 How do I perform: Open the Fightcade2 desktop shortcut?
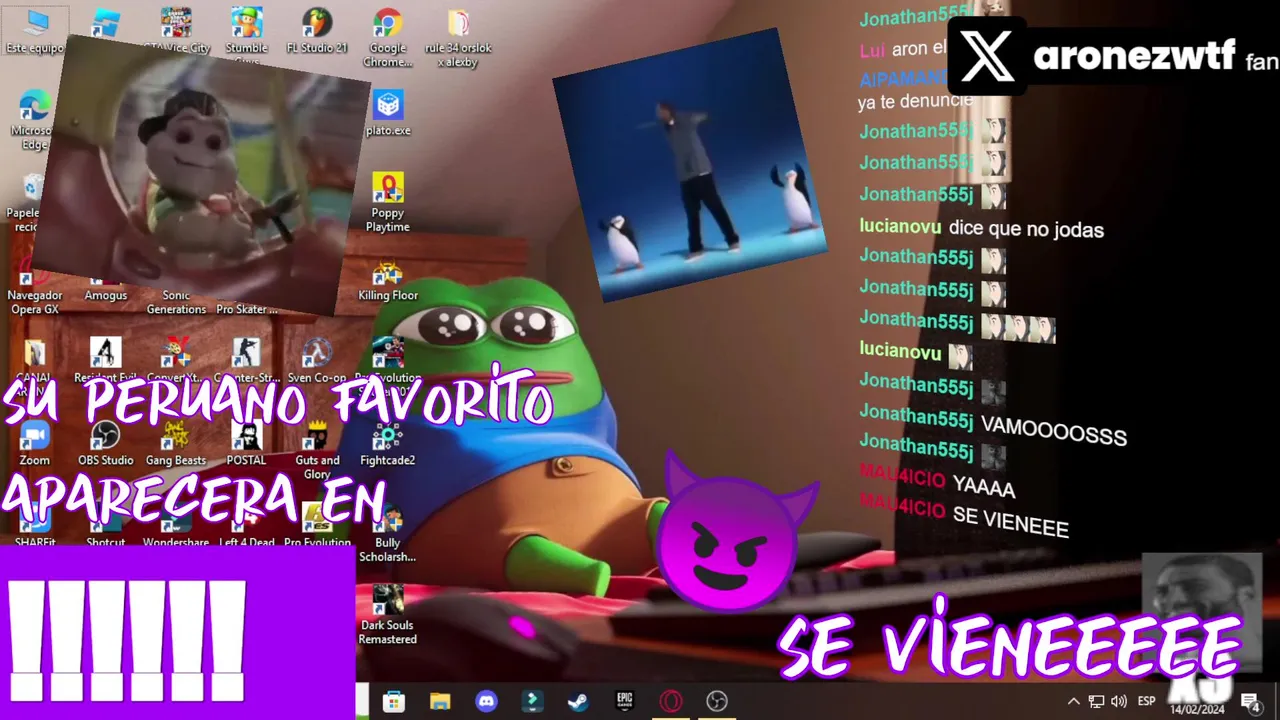pos(388,443)
